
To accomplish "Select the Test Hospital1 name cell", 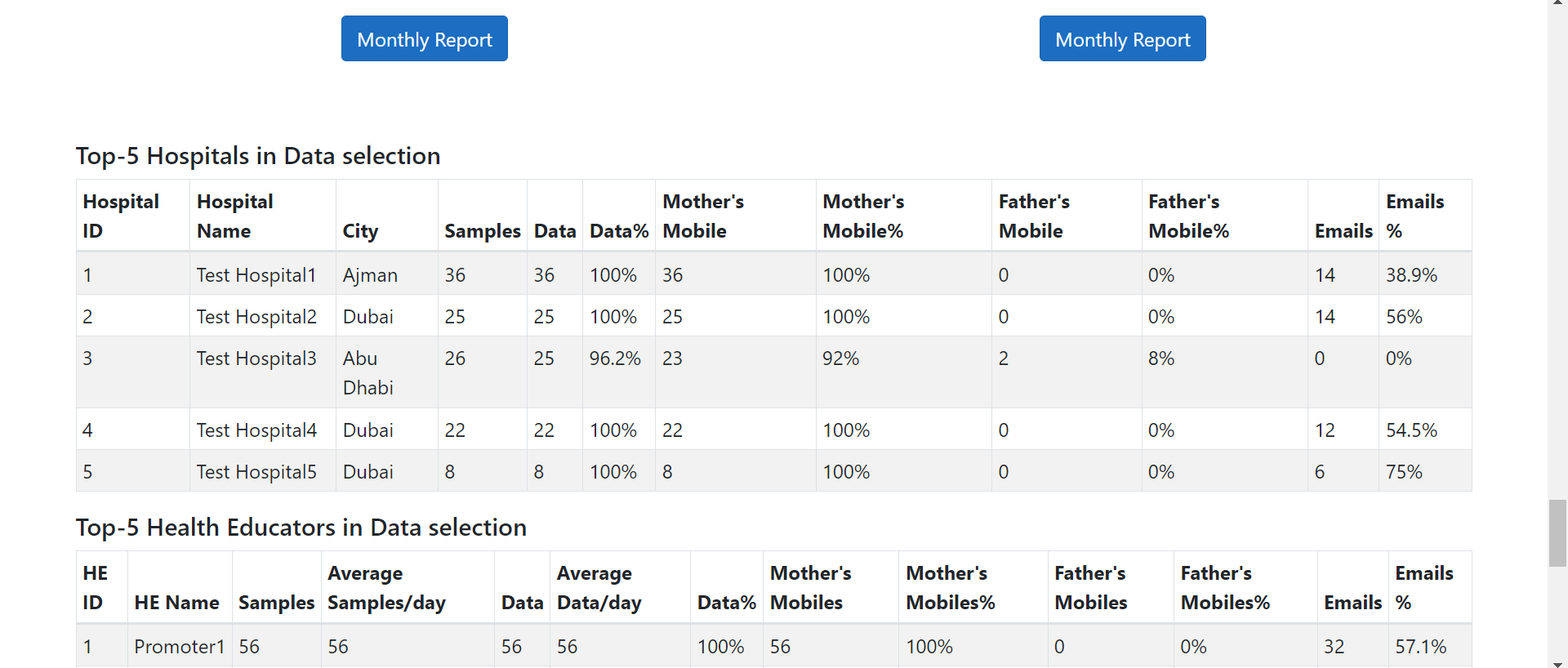I will point(256,275).
